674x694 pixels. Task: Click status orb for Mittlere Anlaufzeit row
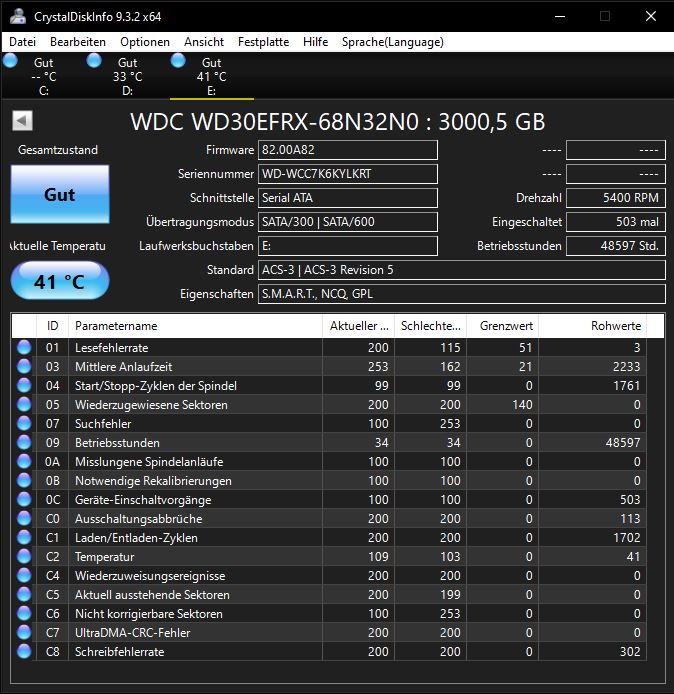pos(24,366)
